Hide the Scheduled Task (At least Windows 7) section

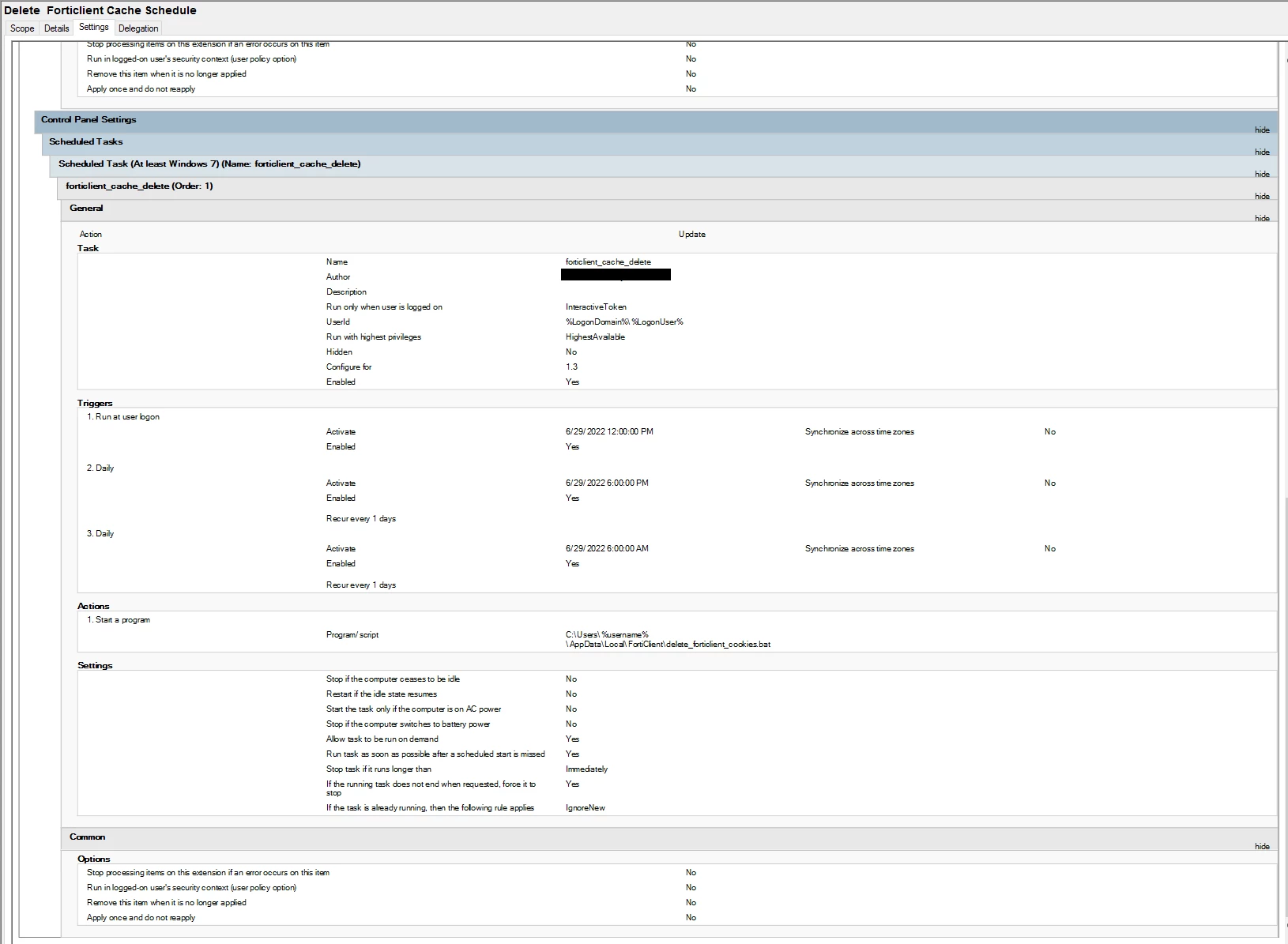coord(1262,174)
